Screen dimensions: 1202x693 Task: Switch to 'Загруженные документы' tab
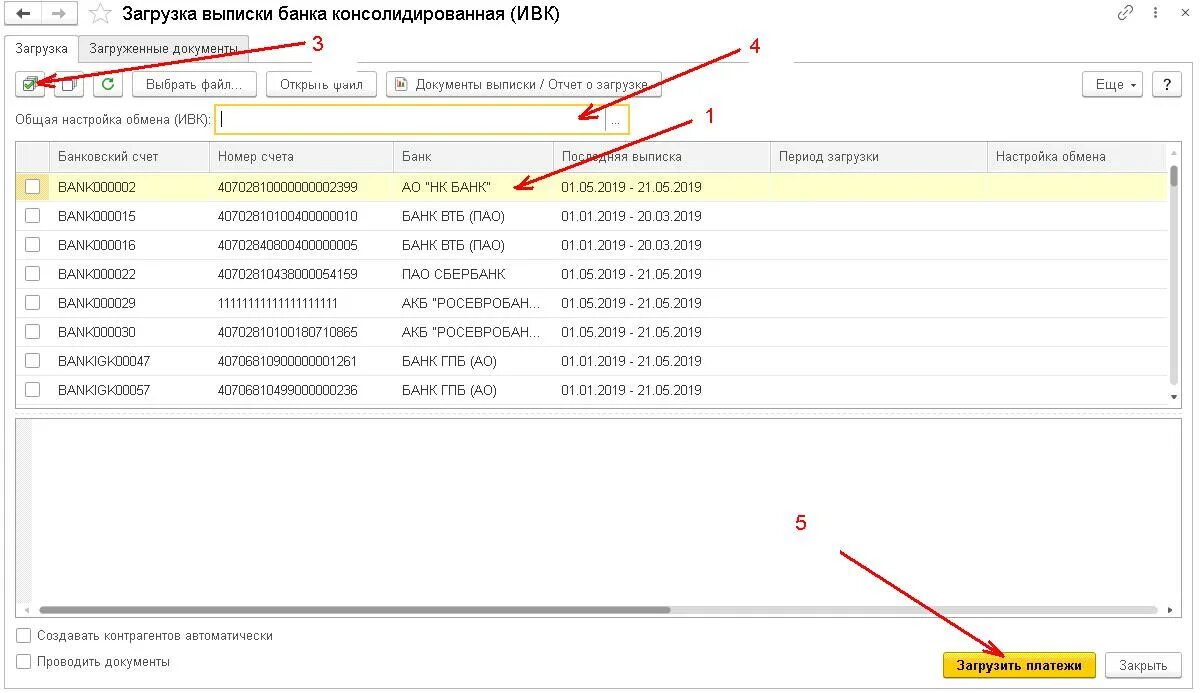(163, 48)
